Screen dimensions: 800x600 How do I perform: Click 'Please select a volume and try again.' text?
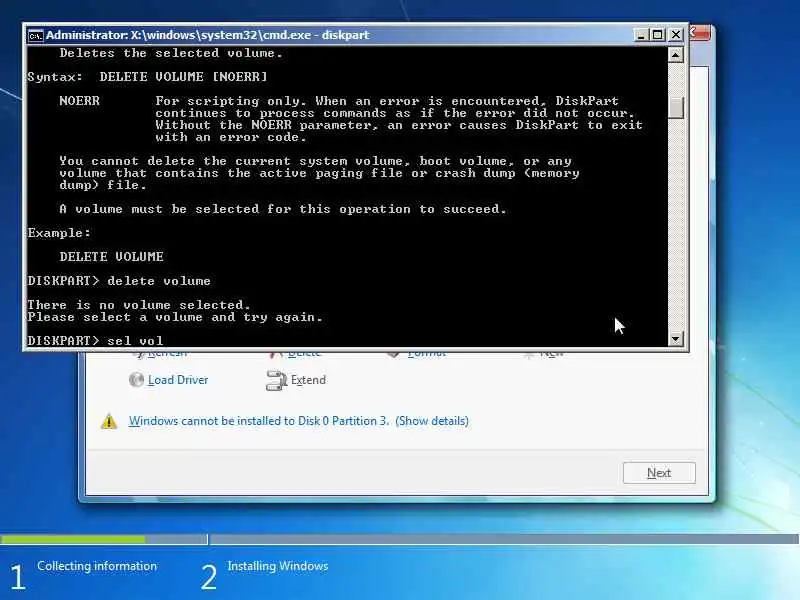point(175,317)
